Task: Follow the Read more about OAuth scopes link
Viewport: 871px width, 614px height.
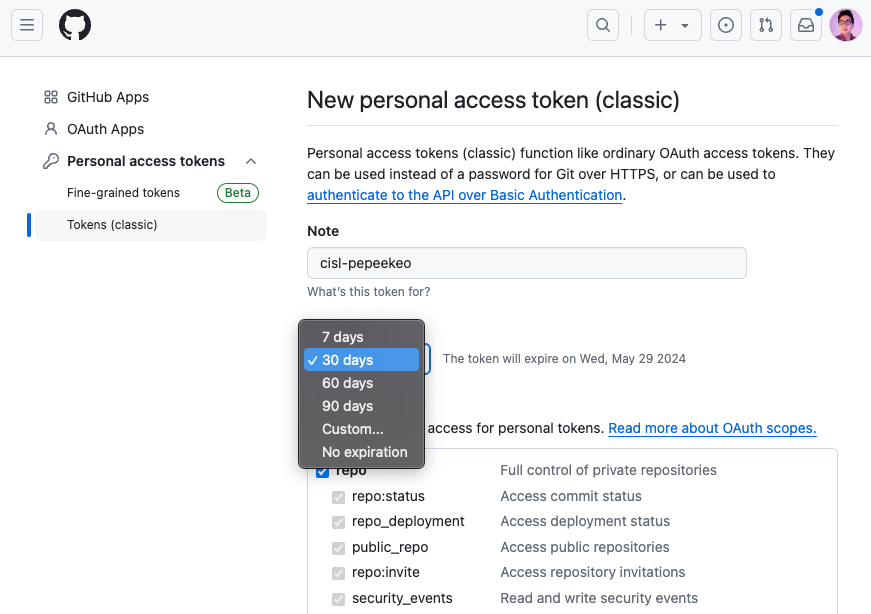Action: (712, 428)
